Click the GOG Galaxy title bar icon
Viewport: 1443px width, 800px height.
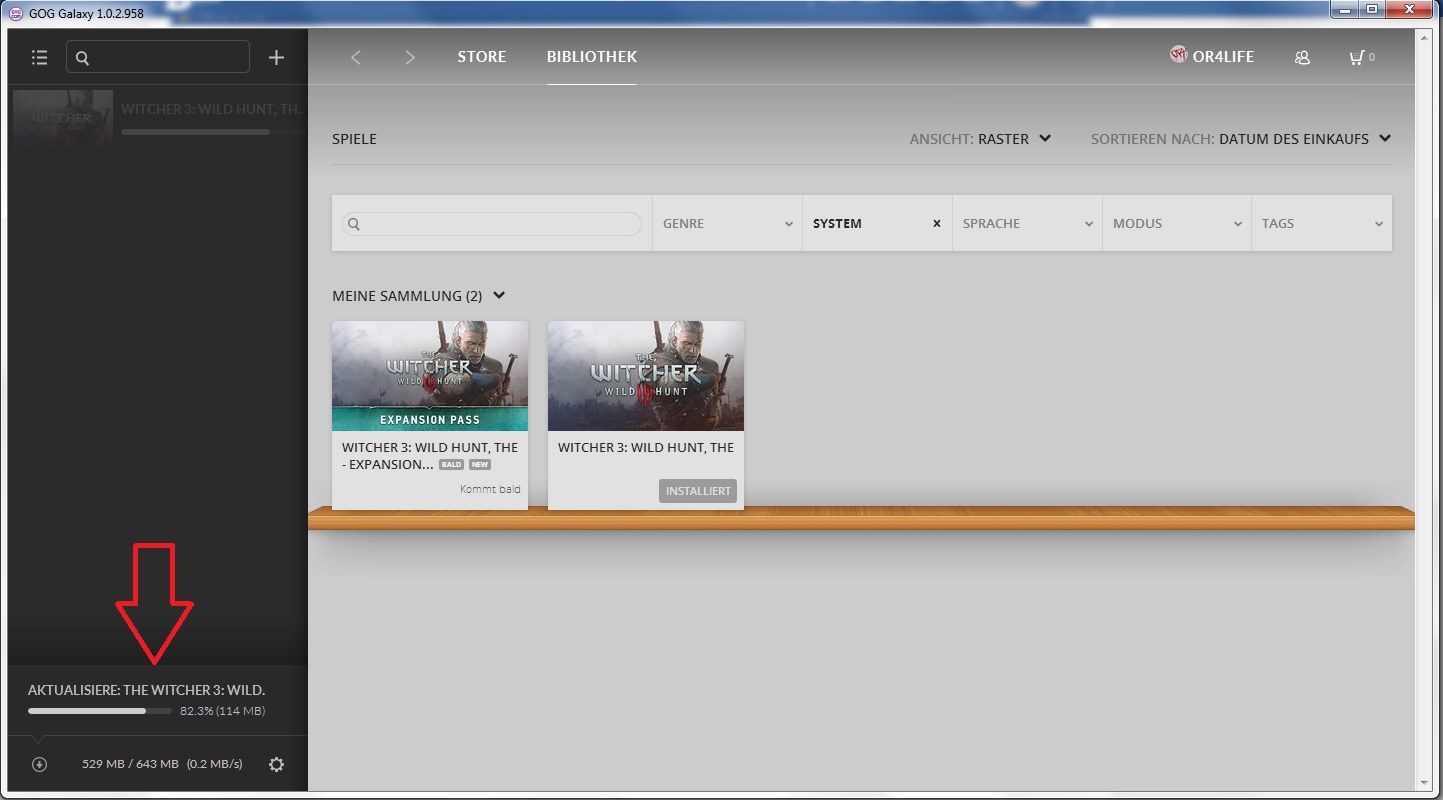[x=16, y=12]
